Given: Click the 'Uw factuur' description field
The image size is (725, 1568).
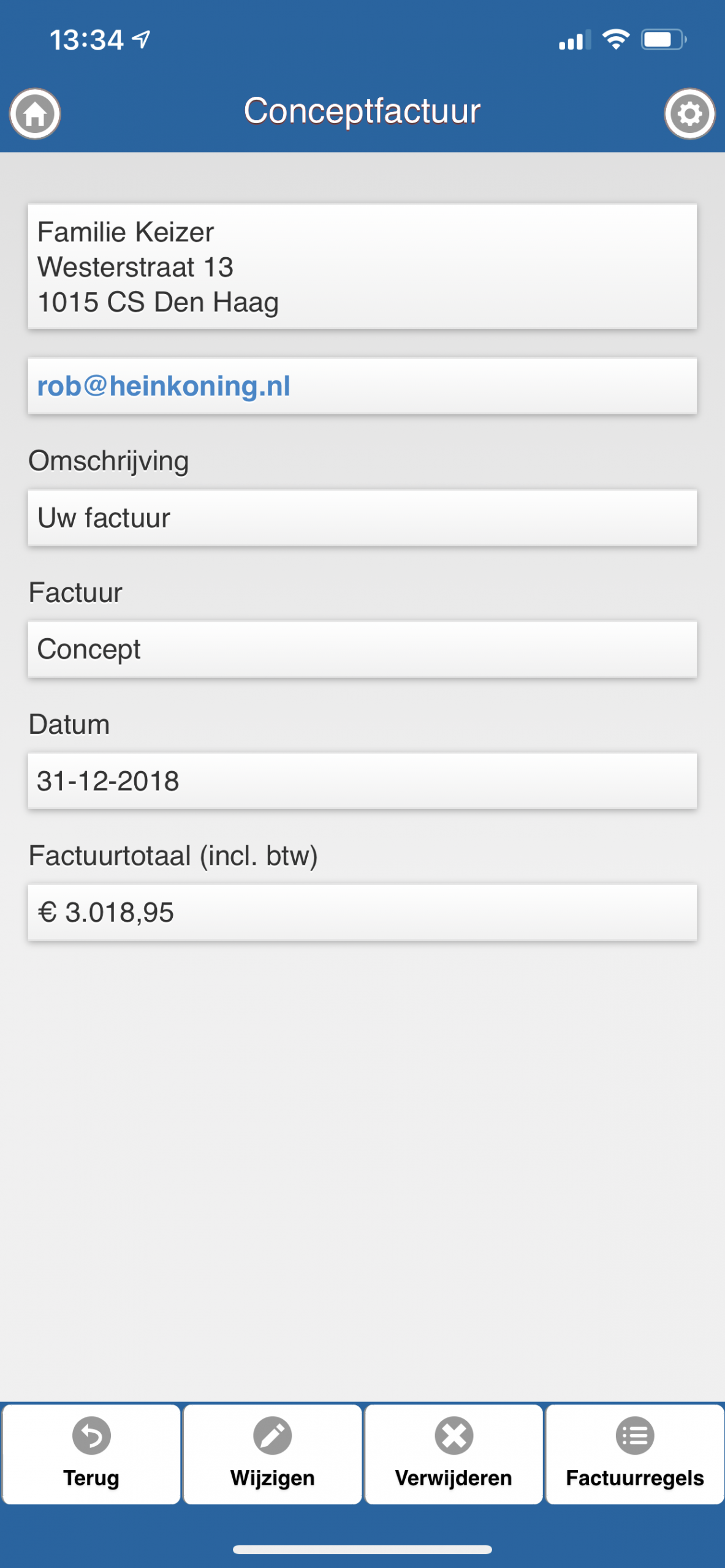Looking at the screenshot, I should (x=362, y=518).
